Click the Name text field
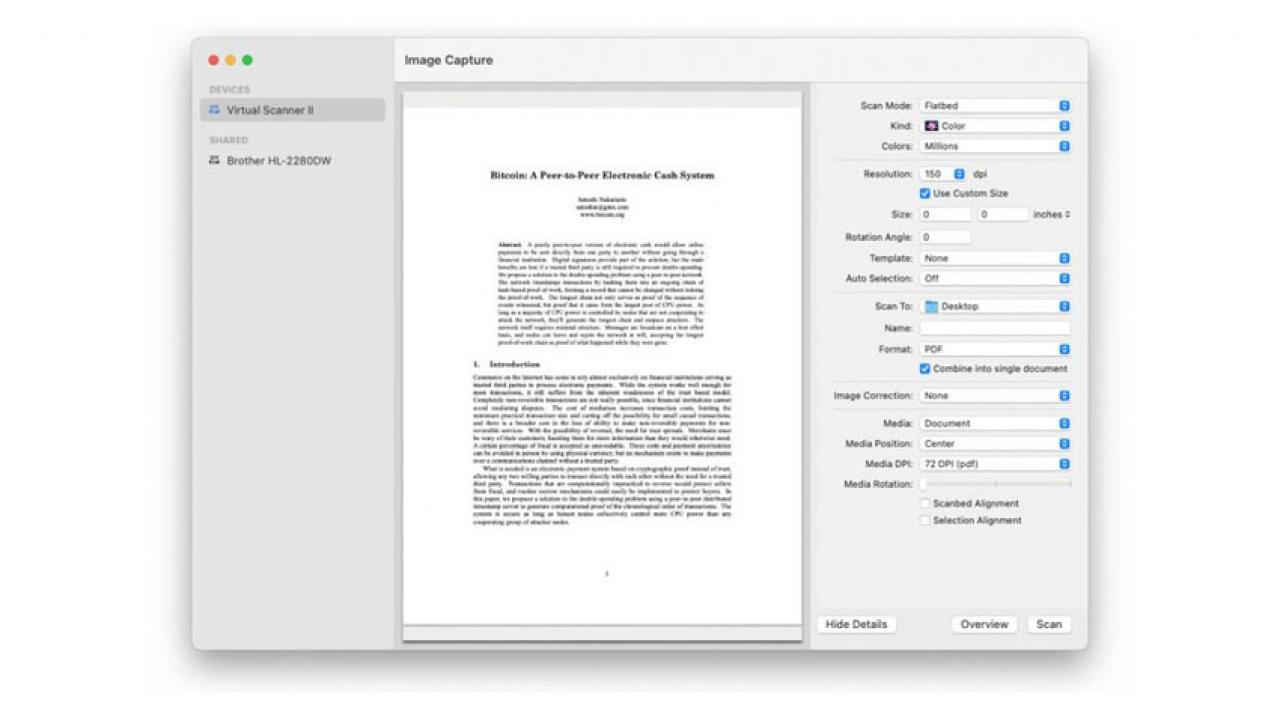Image resolution: width=1280 pixels, height=720 pixels. coord(994,328)
